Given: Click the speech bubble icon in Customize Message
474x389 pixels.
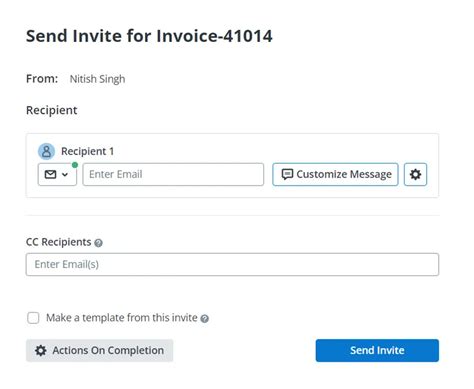Looking at the screenshot, I should coord(287,174).
